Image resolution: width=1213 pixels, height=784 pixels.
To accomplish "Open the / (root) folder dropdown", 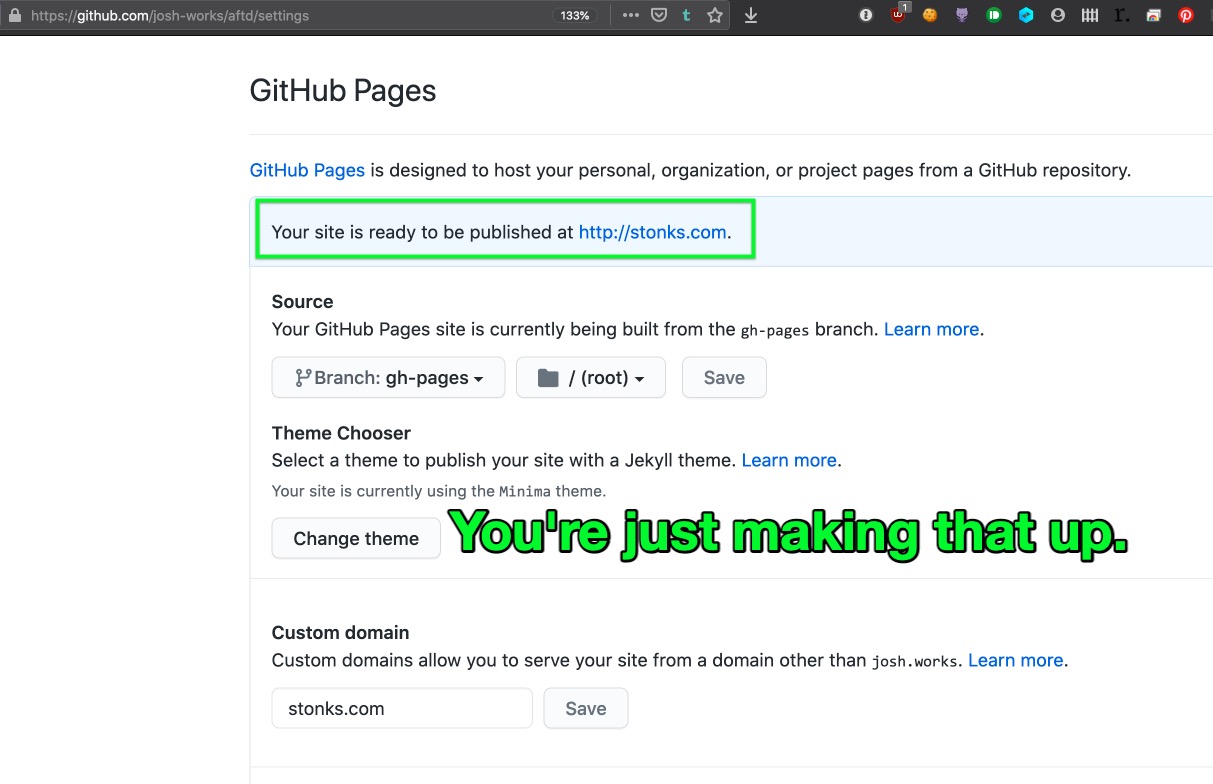I will pos(590,378).
